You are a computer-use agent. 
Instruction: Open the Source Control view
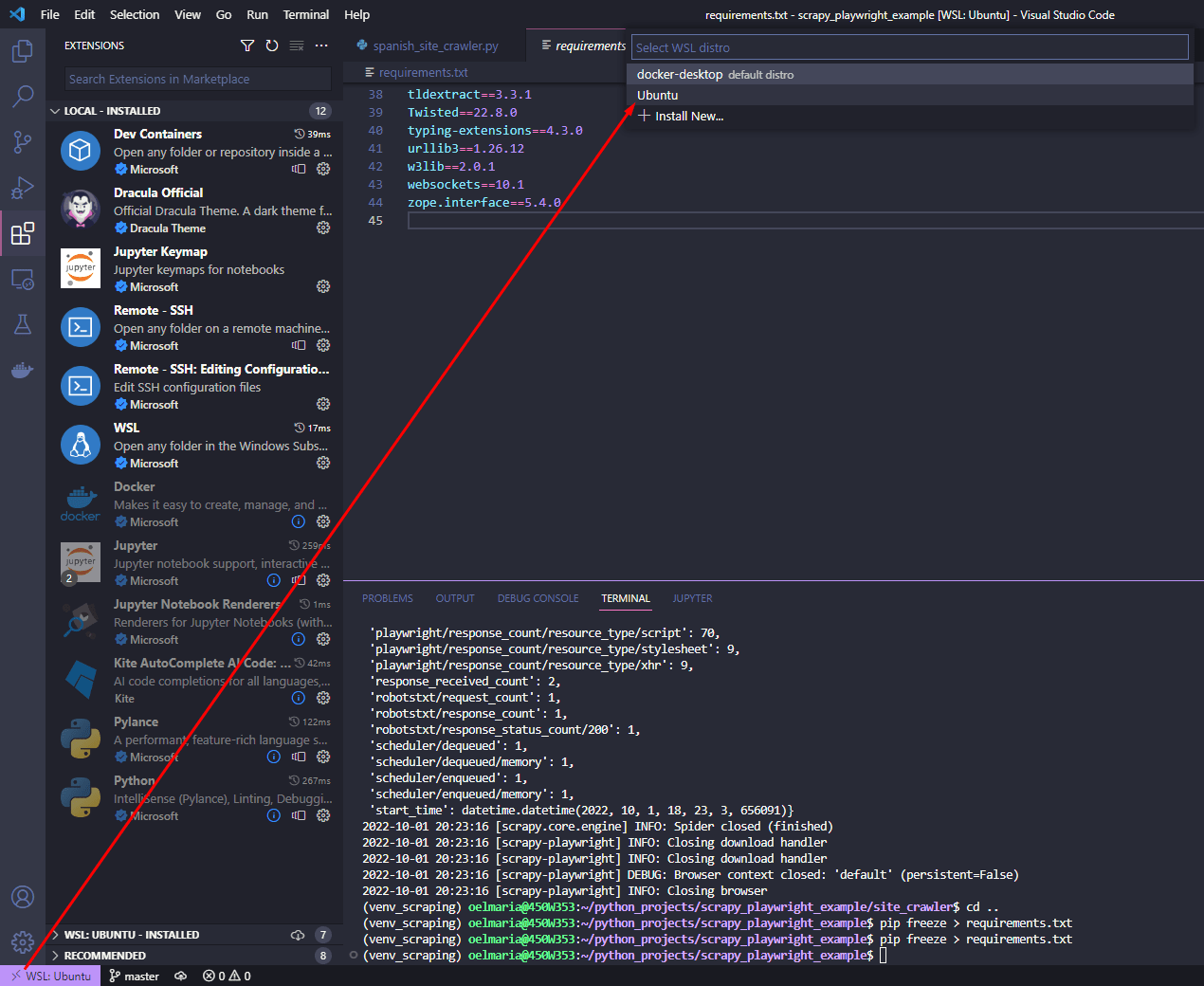pos(21,141)
